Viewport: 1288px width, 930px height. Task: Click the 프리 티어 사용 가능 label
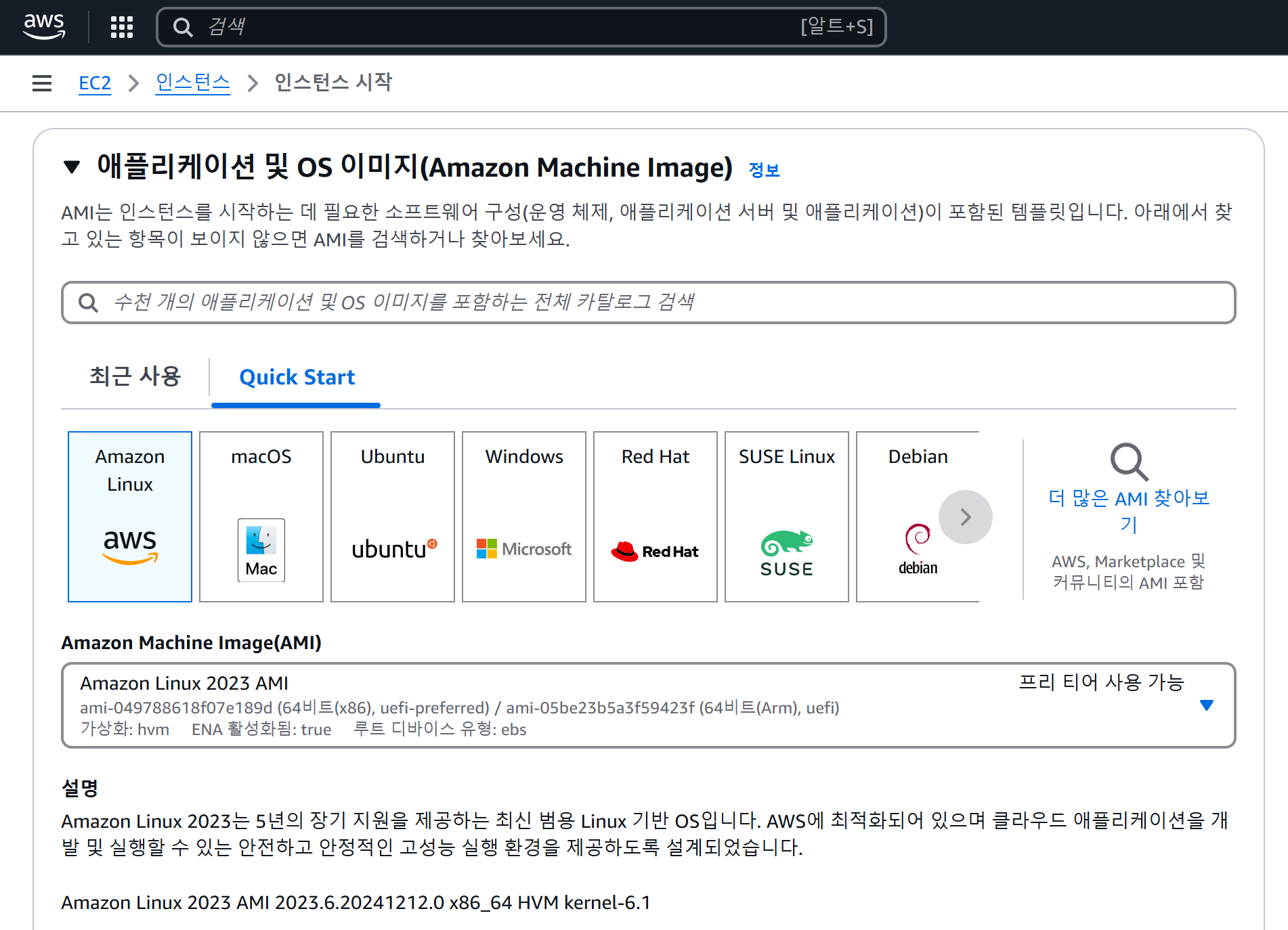pos(1101,682)
